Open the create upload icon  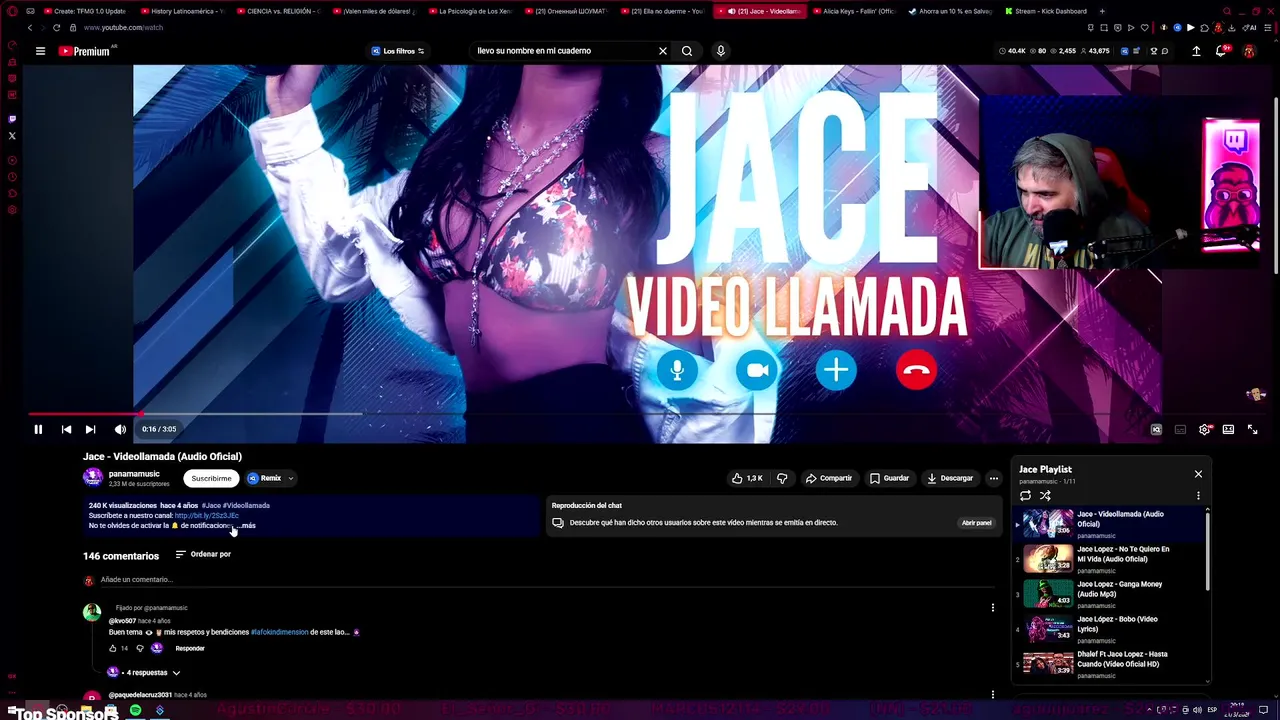click(1196, 51)
